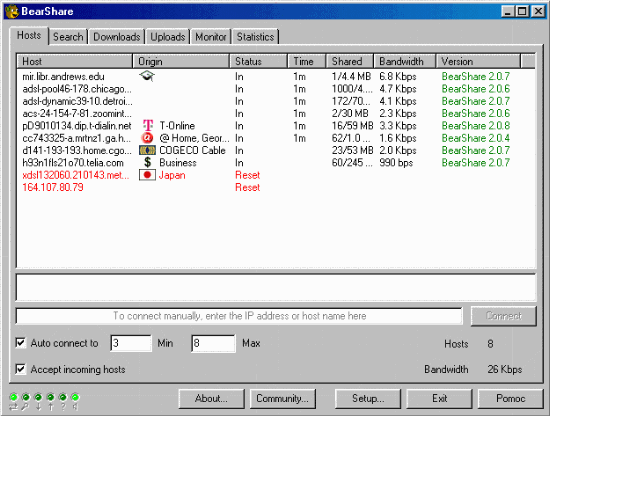Click the Pomoc help button
This screenshot has height=480, width=640.
(511, 398)
